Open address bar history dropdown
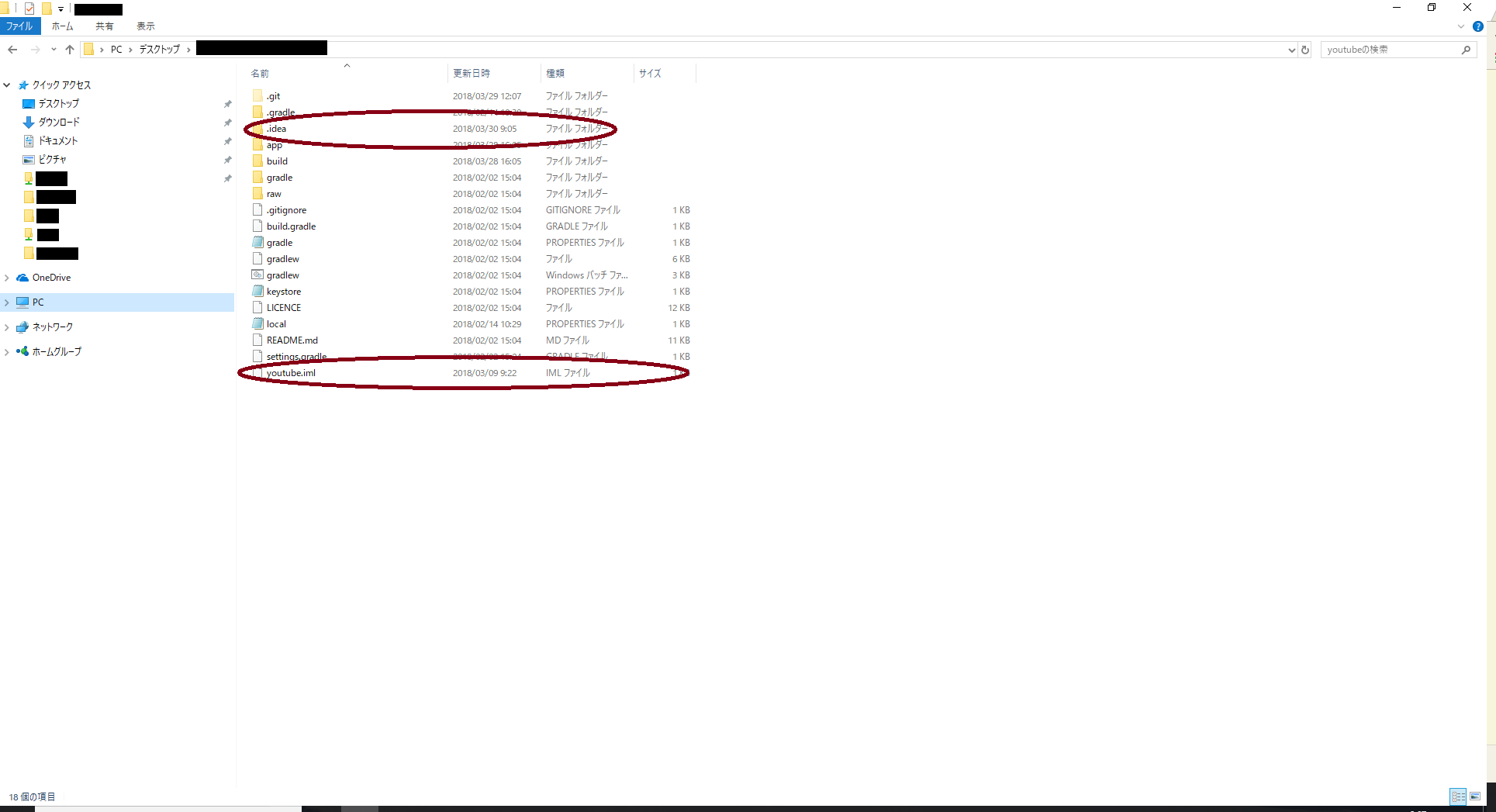The image size is (1496, 812). (1291, 50)
